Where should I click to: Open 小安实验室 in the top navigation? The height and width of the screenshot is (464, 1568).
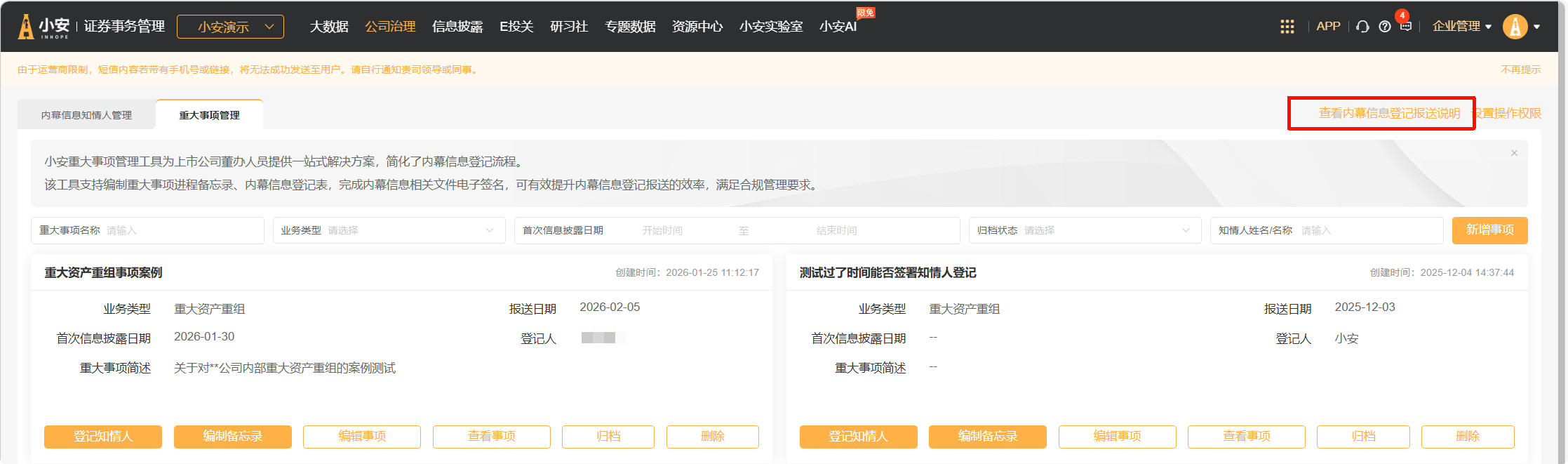(771, 27)
